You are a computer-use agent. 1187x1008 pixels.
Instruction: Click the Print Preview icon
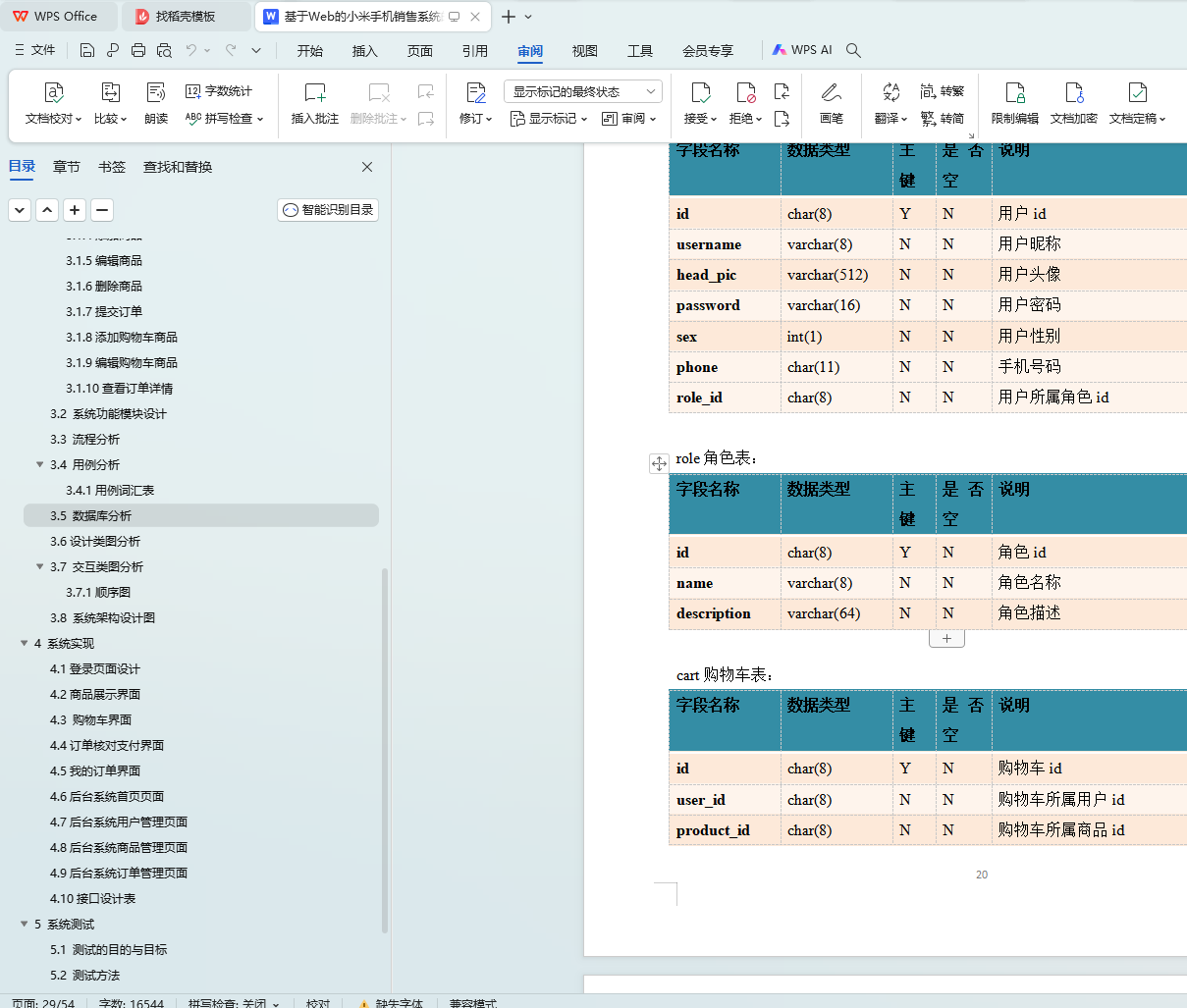(164, 50)
